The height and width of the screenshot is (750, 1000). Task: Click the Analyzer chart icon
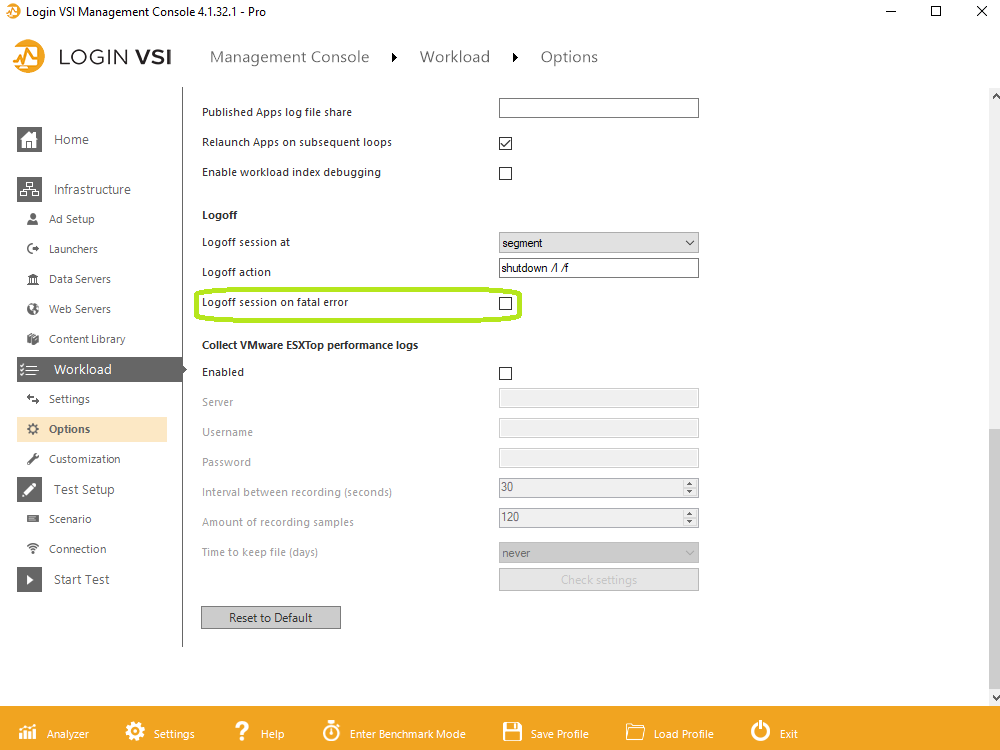pos(27,732)
